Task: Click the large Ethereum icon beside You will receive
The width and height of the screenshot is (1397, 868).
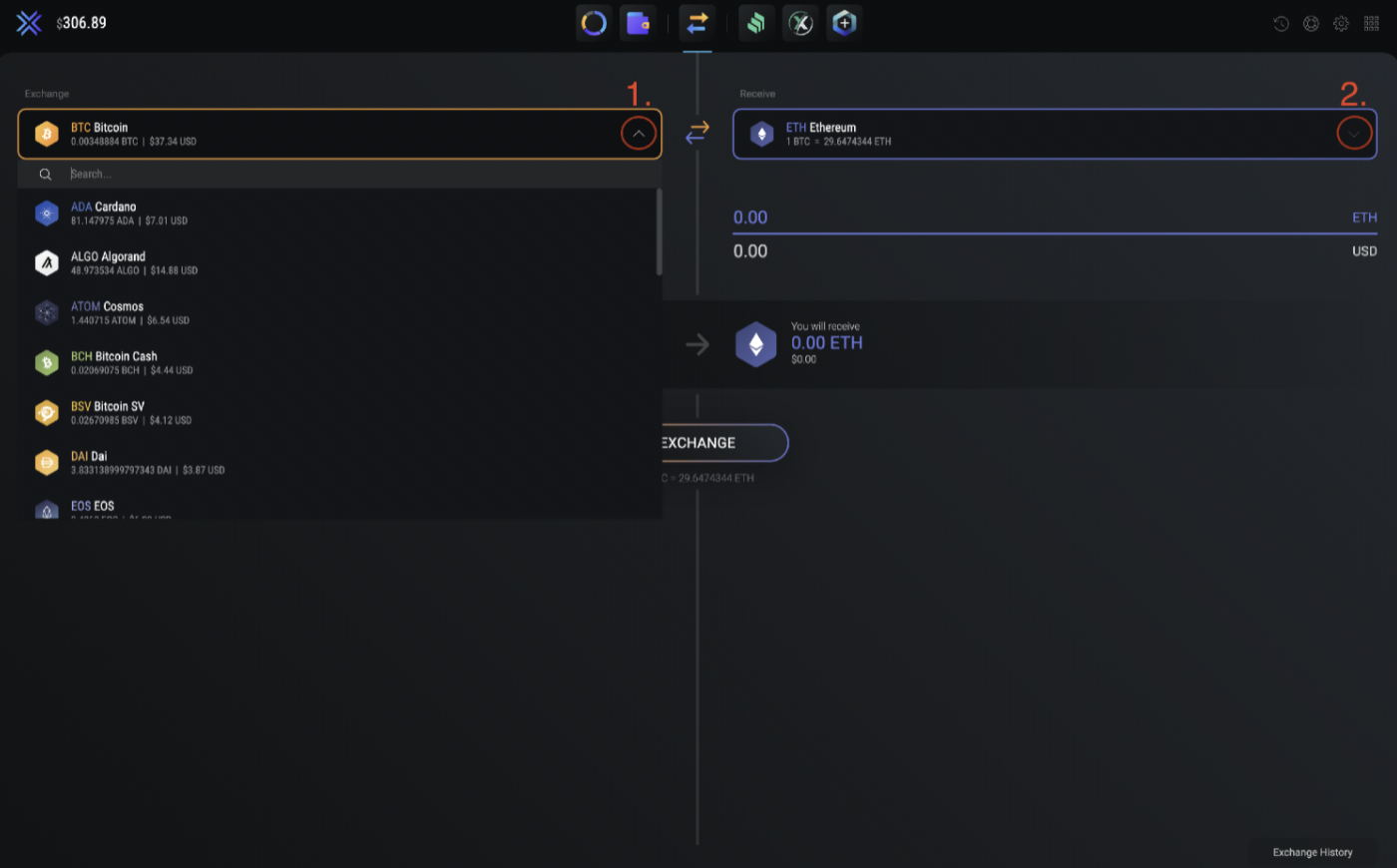Action: point(756,344)
